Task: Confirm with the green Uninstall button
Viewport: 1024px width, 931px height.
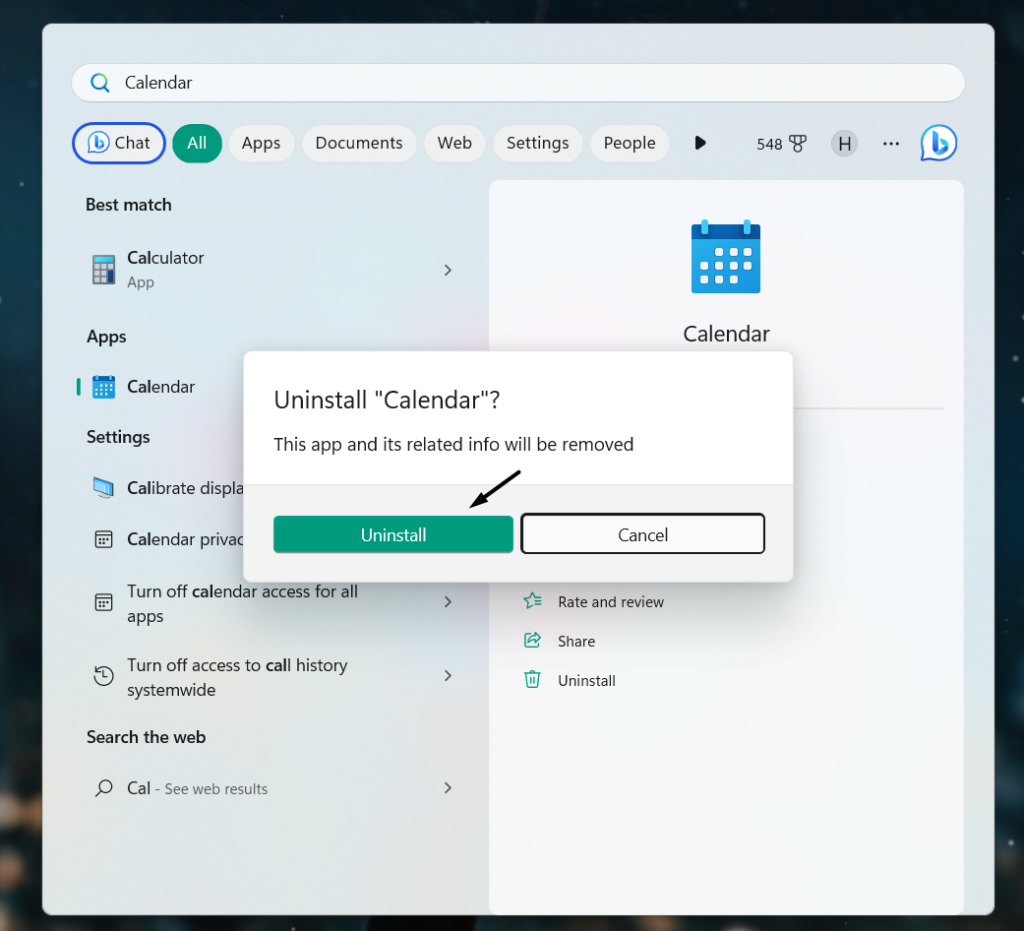Action: (393, 535)
